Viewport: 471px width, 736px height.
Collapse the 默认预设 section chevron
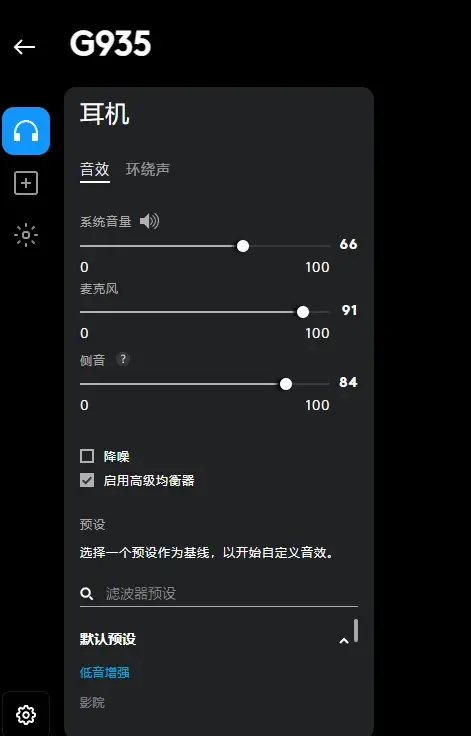click(344, 641)
